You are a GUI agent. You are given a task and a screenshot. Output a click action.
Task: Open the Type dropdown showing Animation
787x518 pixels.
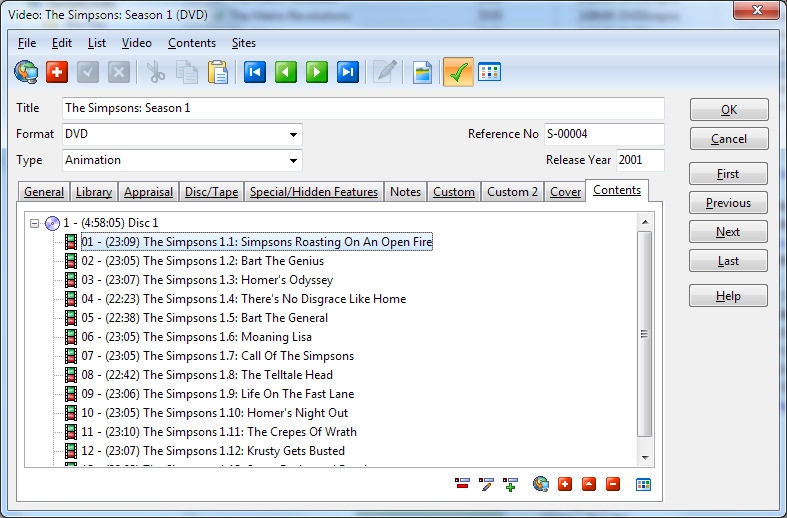pyautogui.click(x=293, y=160)
